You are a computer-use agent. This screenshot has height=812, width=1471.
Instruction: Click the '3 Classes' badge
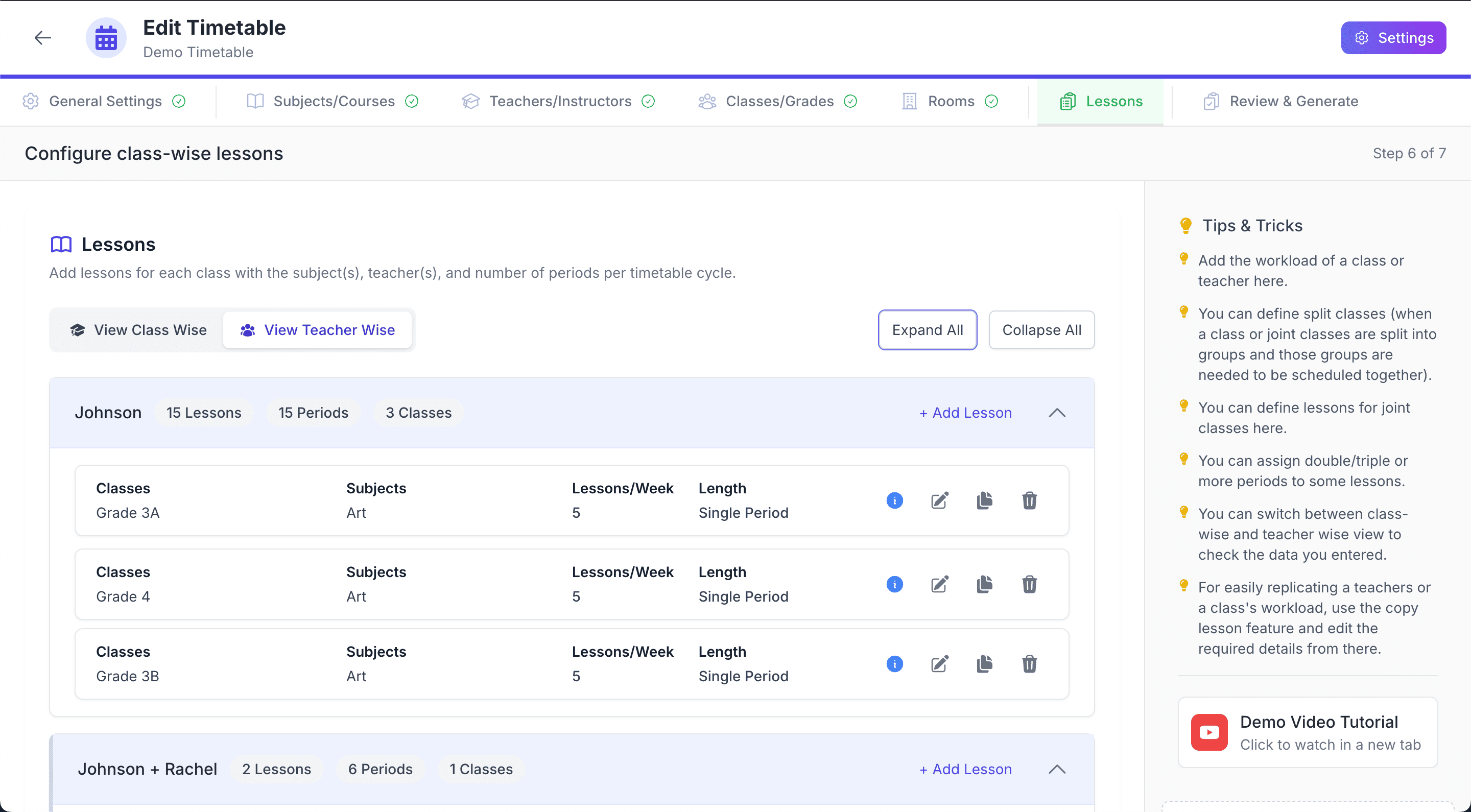click(x=419, y=413)
